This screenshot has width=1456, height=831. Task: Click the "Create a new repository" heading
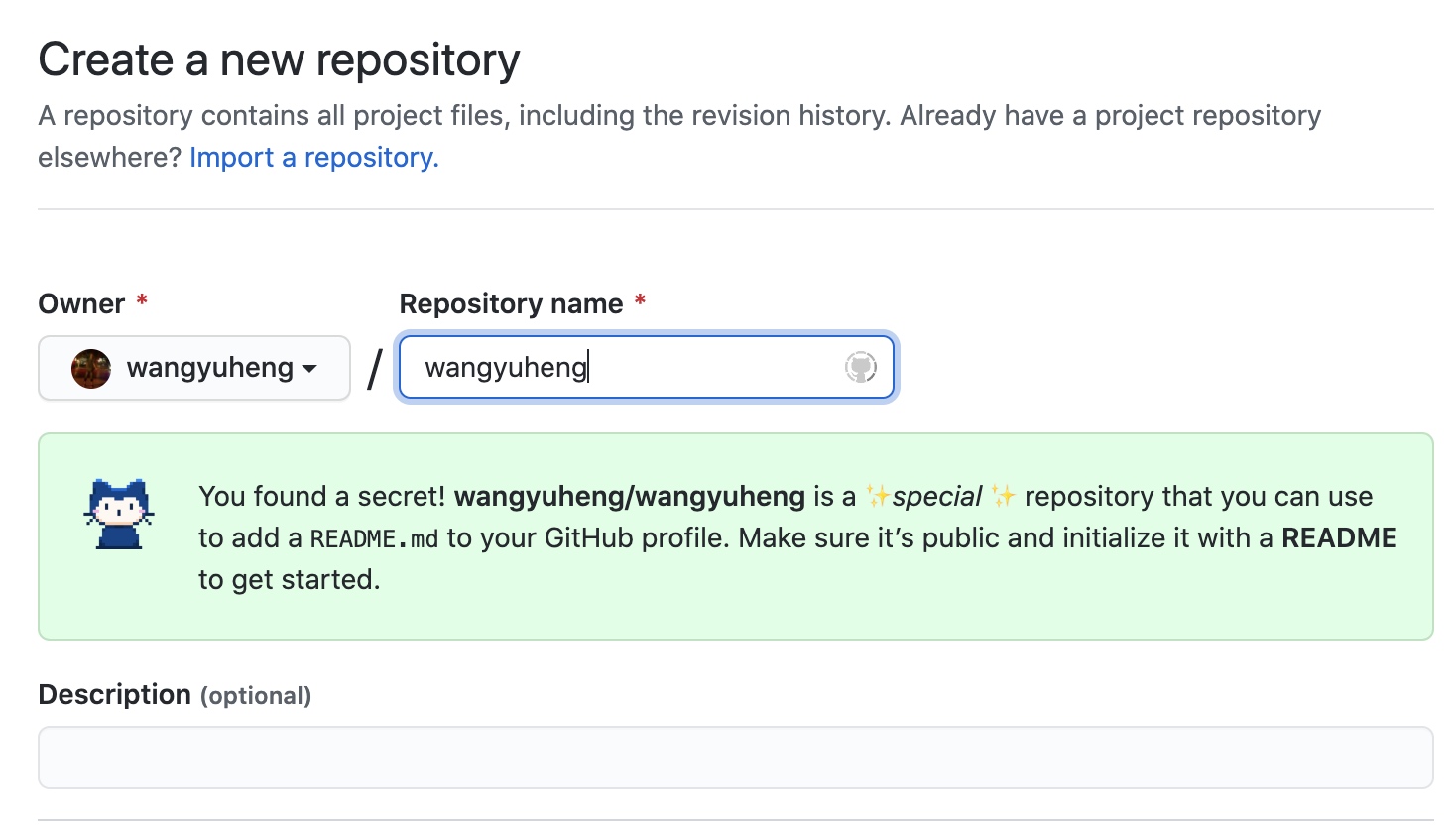coord(279,59)
